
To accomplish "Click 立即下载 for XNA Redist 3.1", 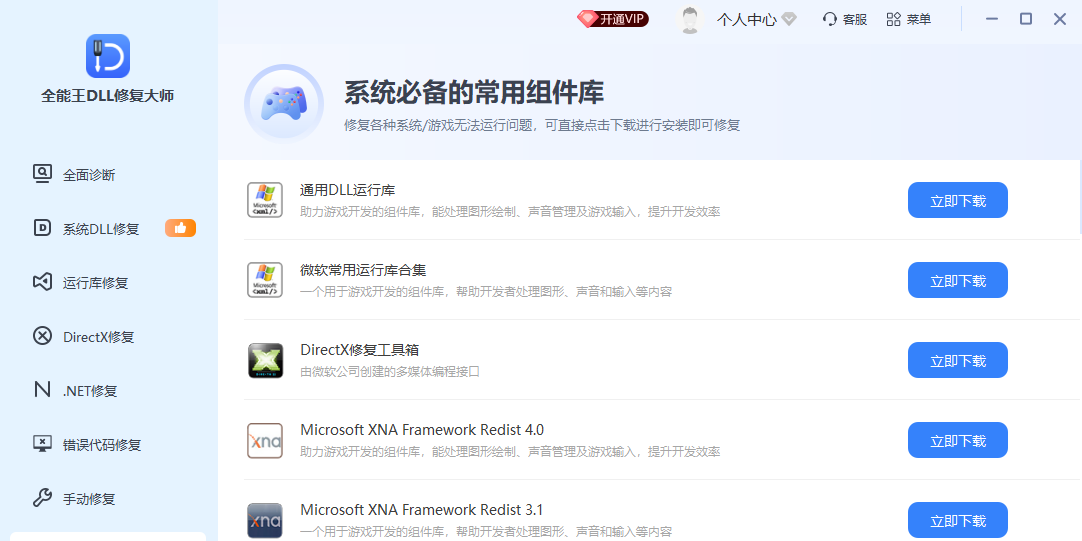I will 958,520.
